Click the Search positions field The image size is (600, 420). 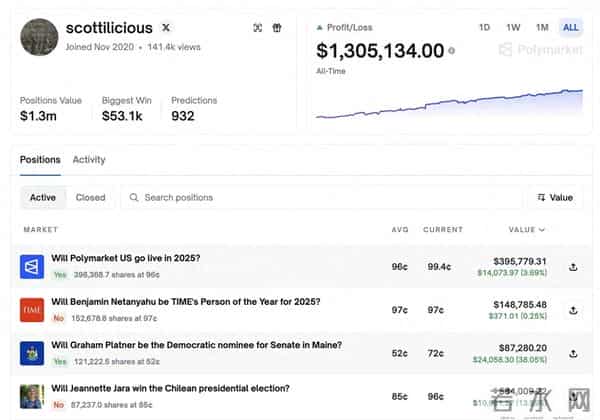click(320, 198)
